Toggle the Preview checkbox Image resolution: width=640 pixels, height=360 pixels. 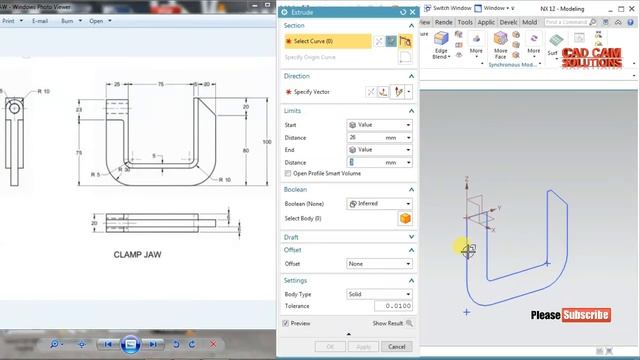tap(286, 323)
